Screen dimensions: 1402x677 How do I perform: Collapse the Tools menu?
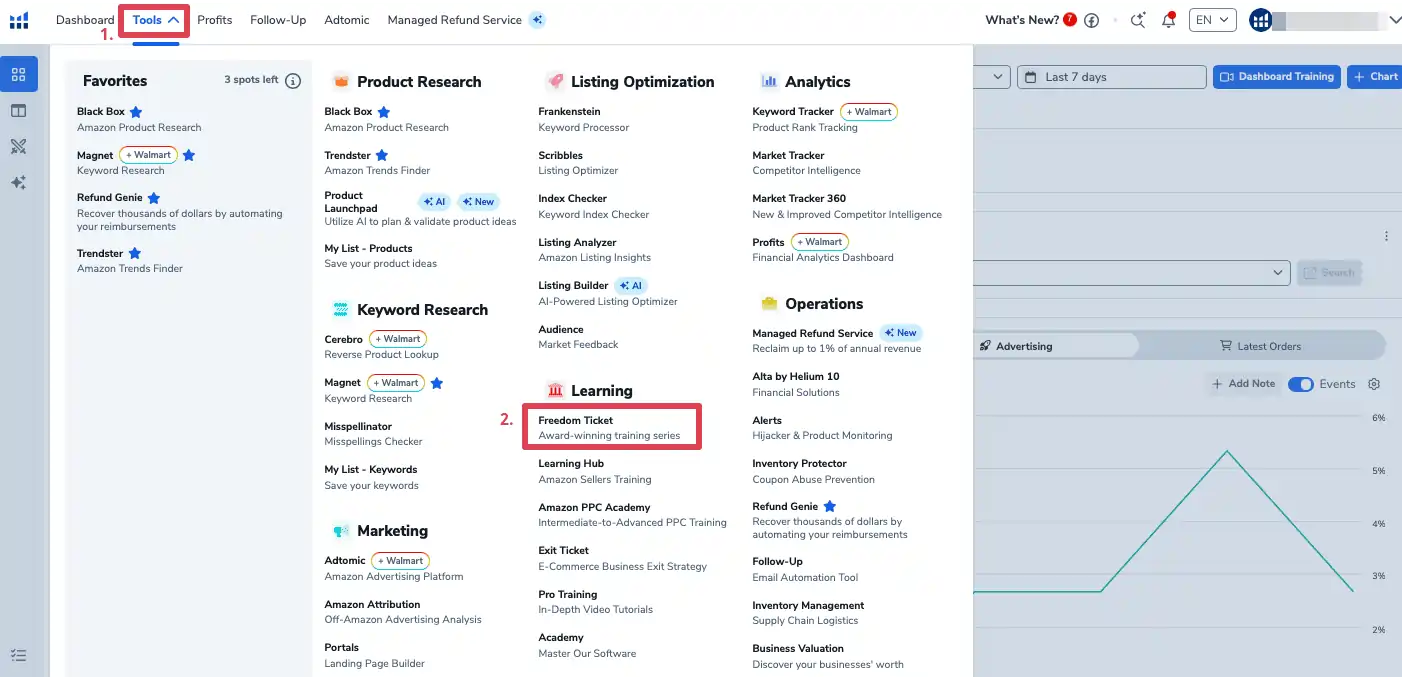click(155, 20)
